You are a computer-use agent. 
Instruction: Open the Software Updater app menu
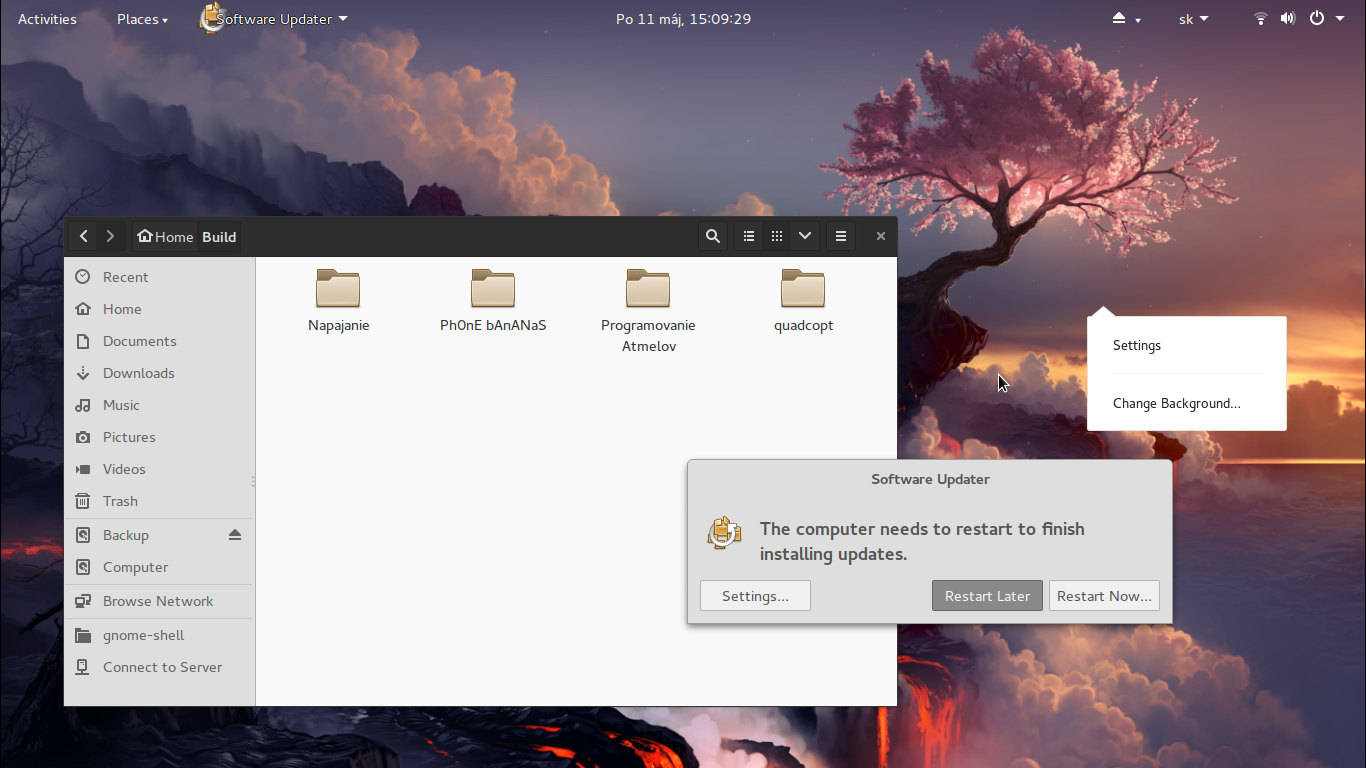(274, 19)
